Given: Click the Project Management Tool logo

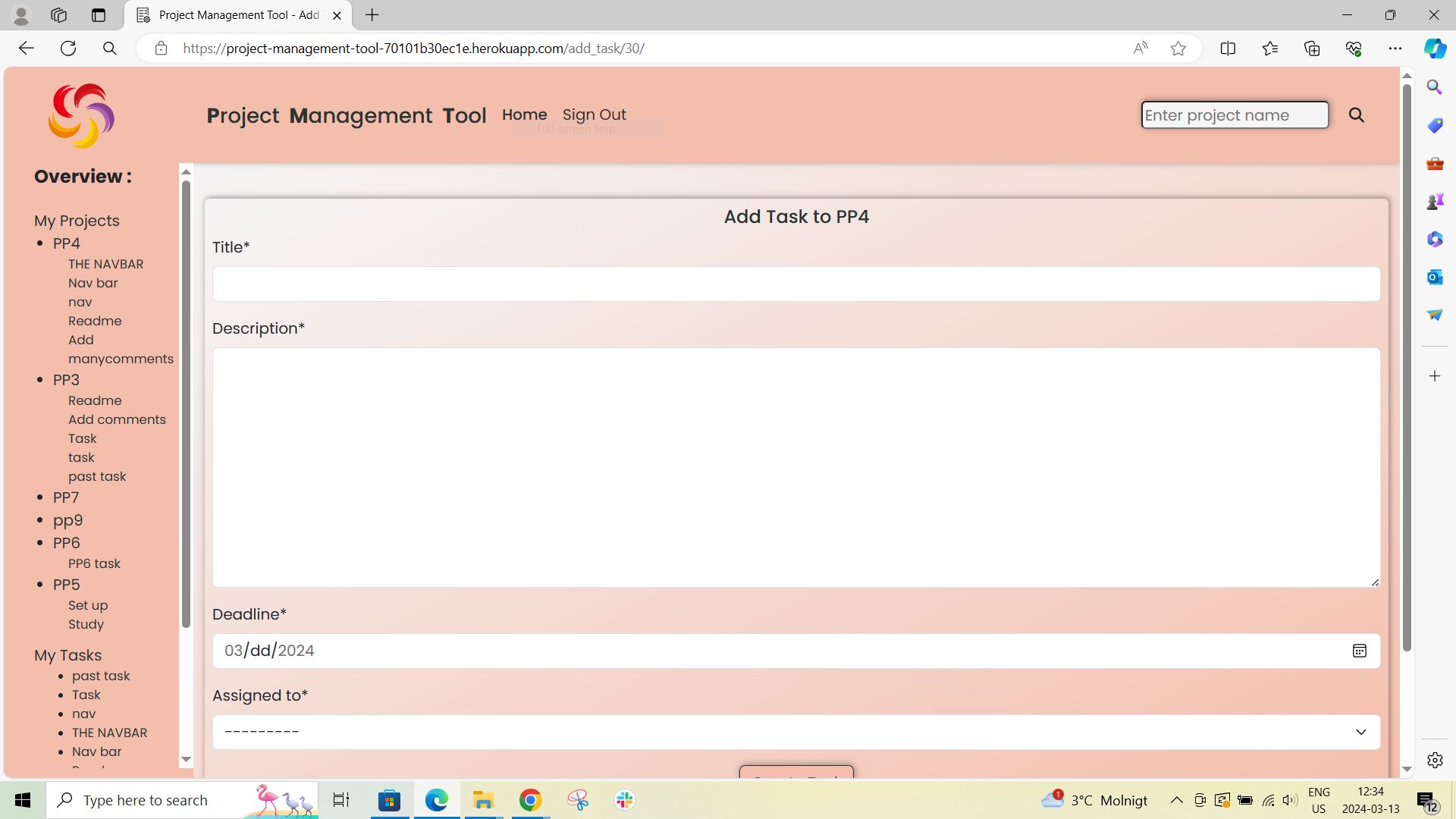Looking at the screenshot, I should [x=81, y=115].
